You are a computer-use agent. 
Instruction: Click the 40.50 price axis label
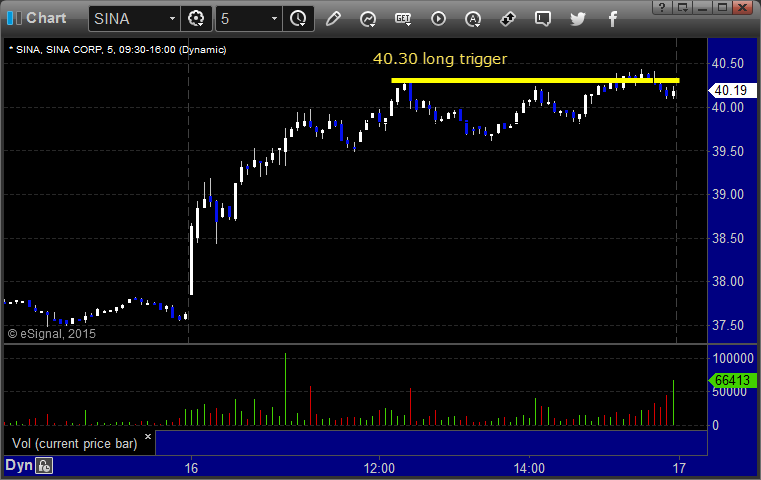click(x=728, y=64)
